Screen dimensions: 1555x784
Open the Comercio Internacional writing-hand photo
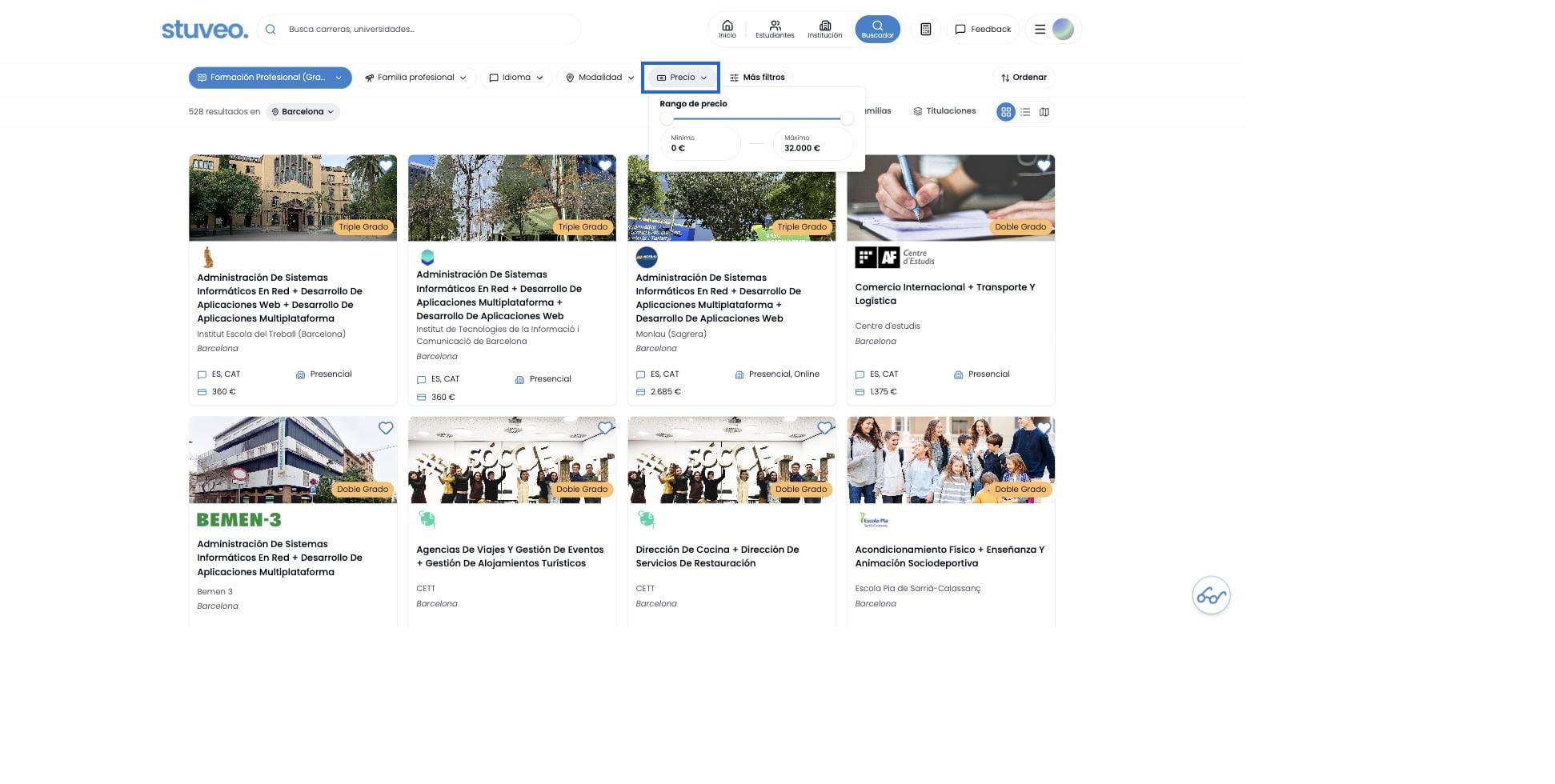(951, 198)
